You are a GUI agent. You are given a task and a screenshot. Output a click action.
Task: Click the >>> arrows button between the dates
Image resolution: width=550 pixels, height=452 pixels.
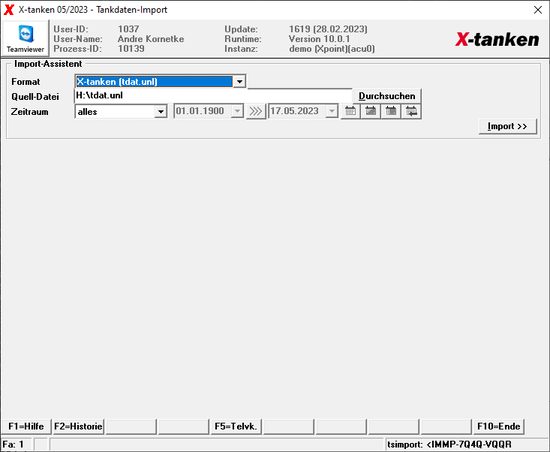pos(255,112)
